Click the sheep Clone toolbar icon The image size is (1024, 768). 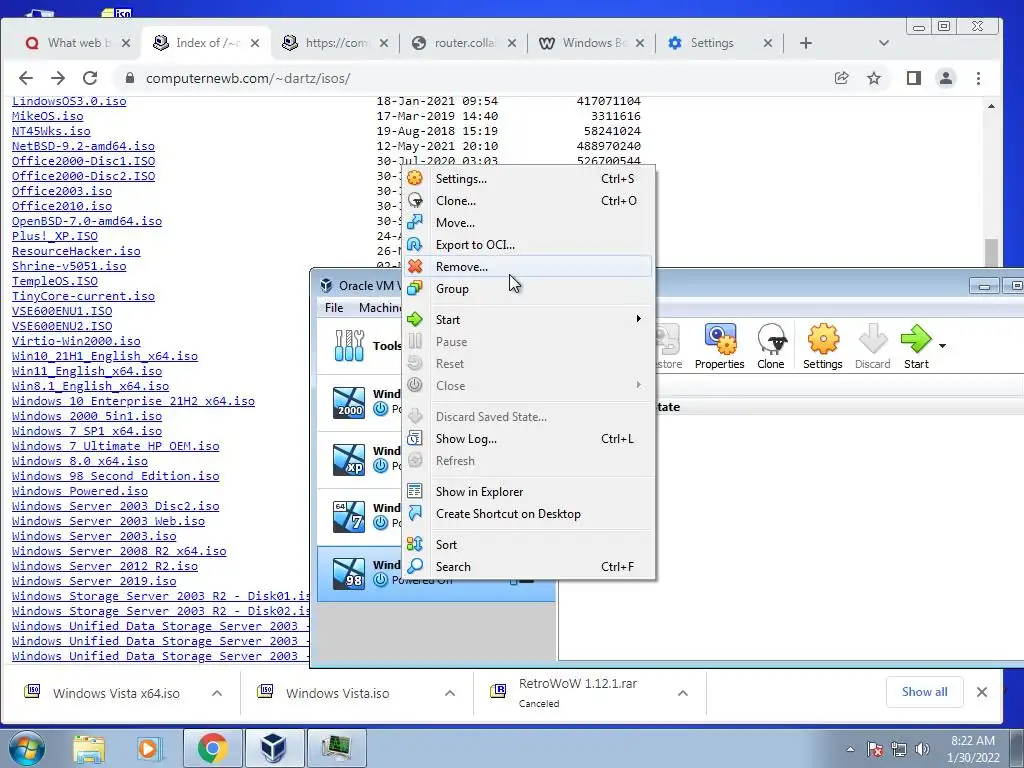pos(771,346)
